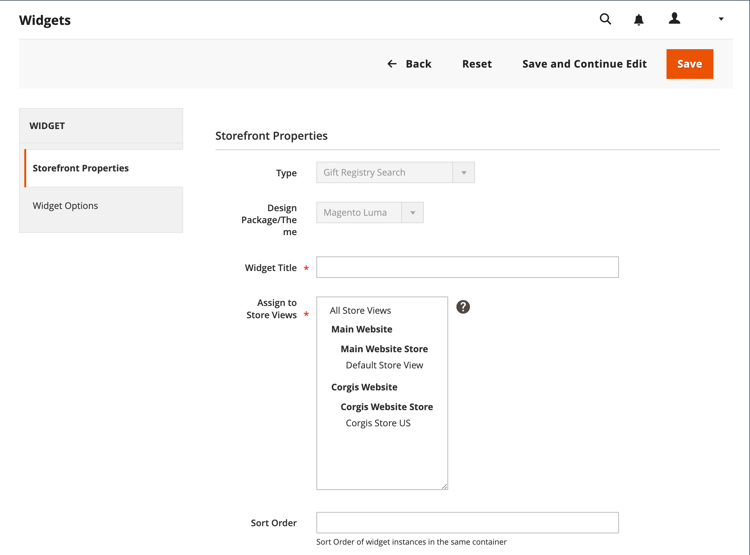The height and width of the screenshot is (555, 750).
Task: Click the admin user account icon
Action: pos(674,19)
